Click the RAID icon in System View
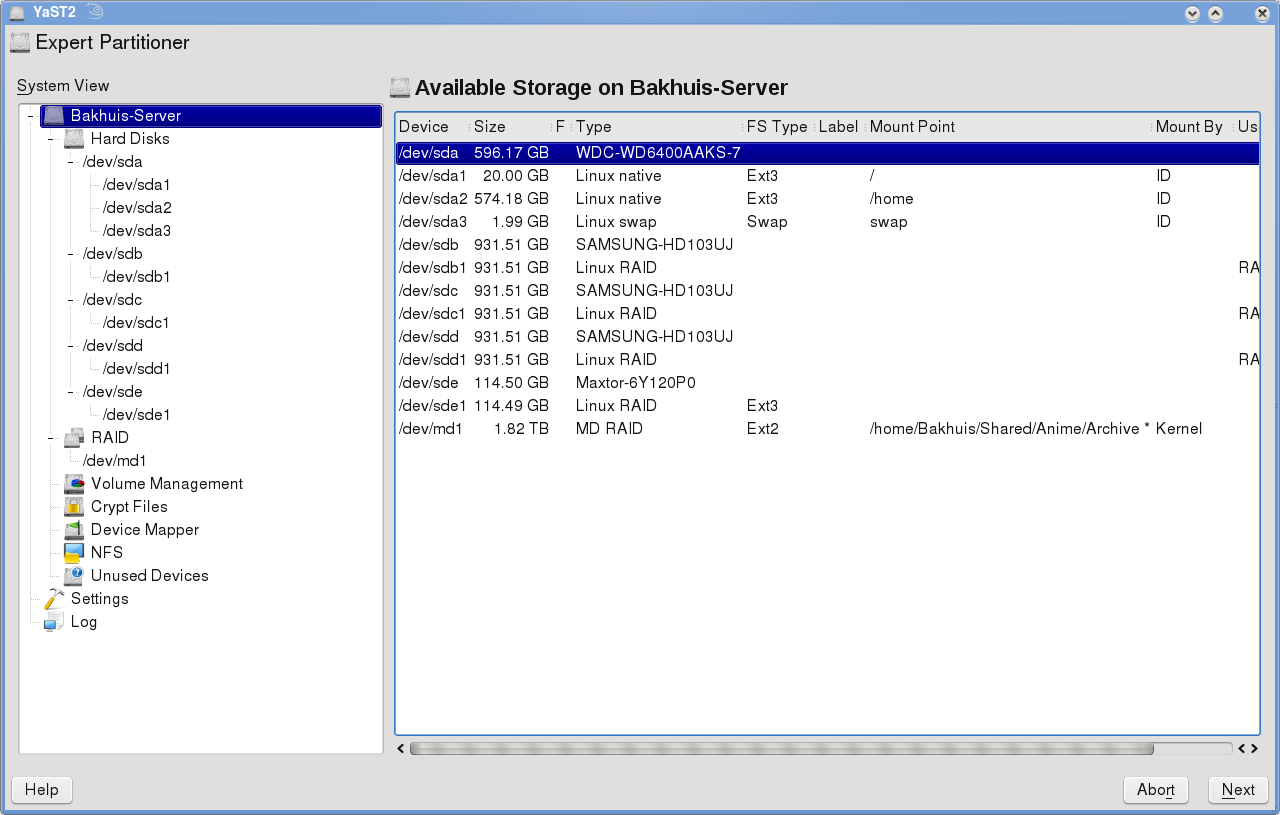Screen dimensions: 1280x815 pos(74,438)
